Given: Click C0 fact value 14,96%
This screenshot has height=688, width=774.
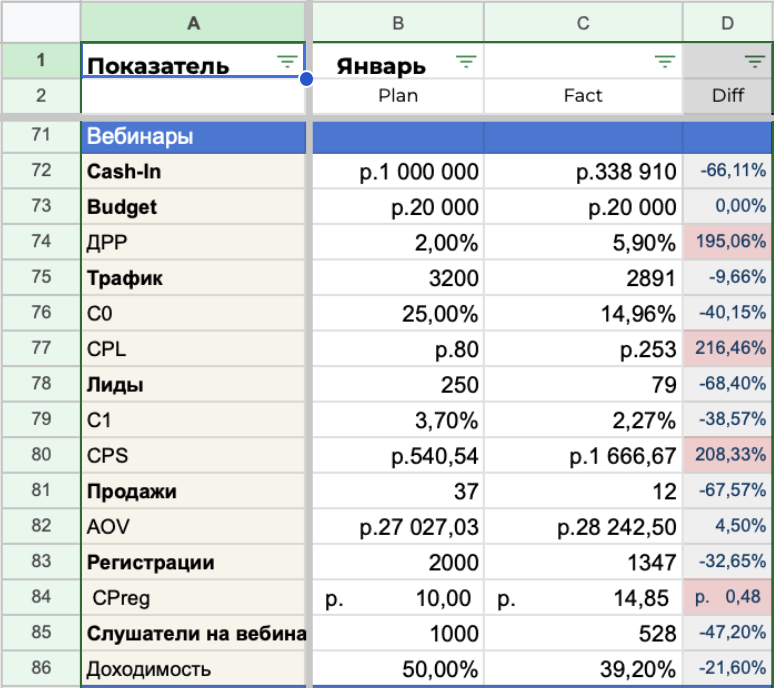Looking at the screenshot, I should (x=583, y=313).
